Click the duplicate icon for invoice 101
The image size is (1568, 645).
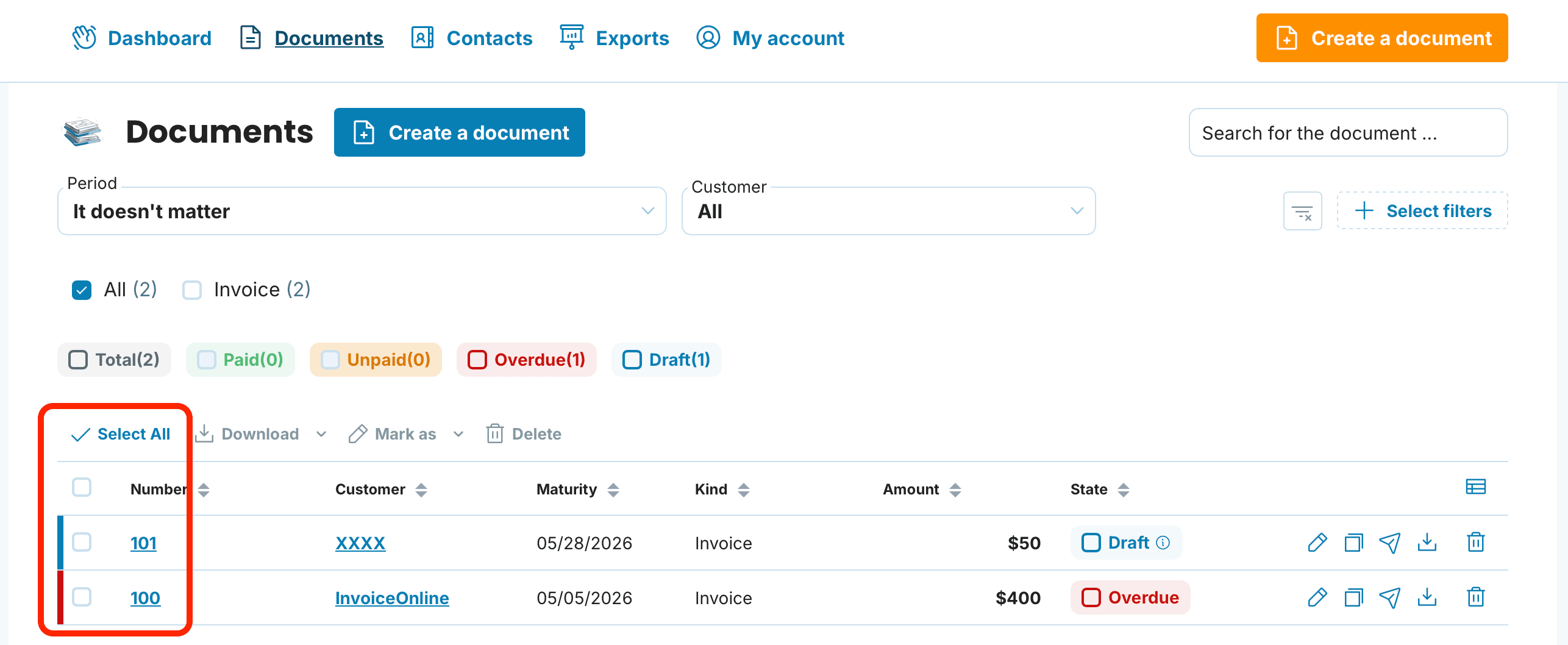pos(1353,542)
